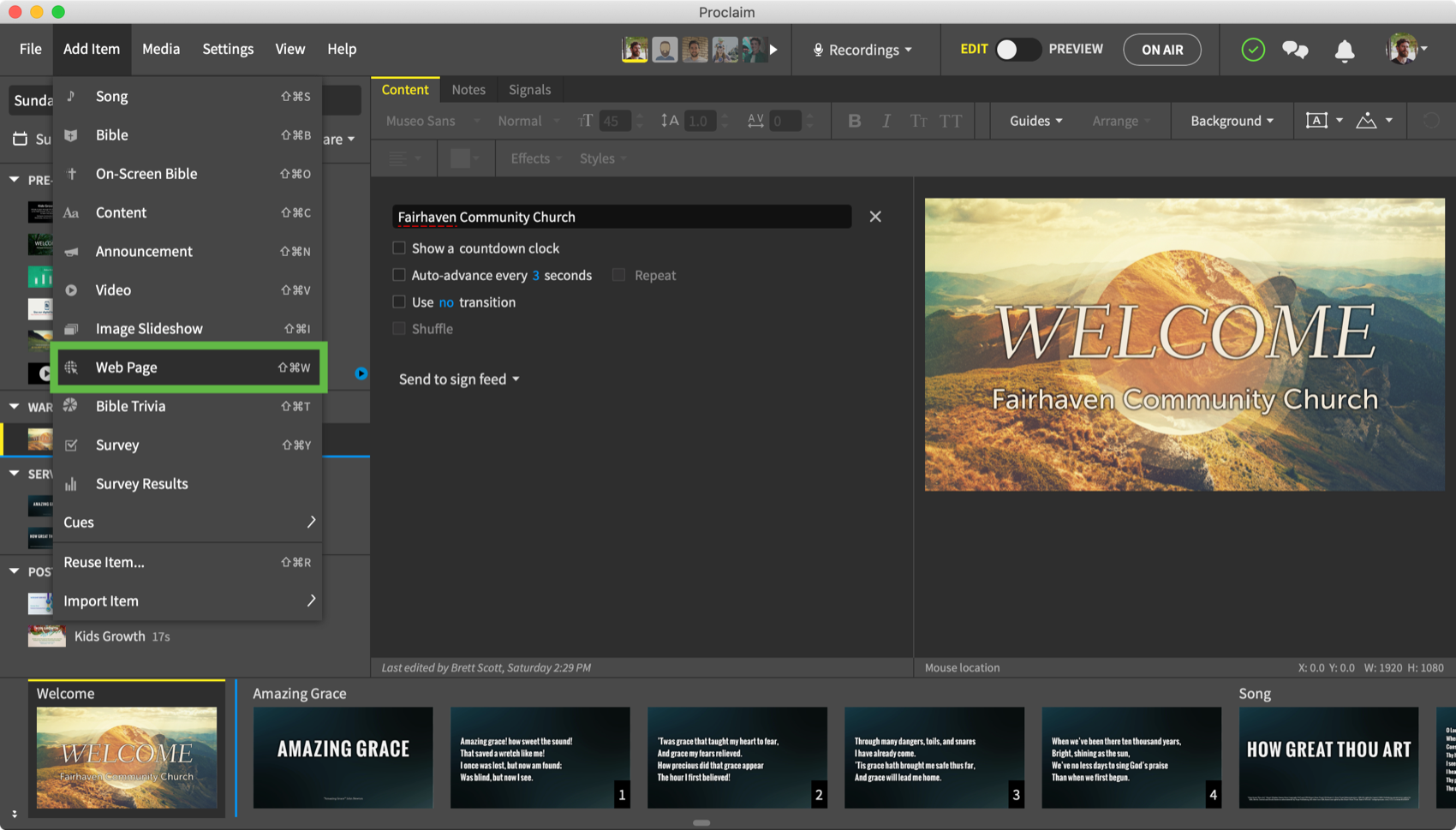Click the green sync checkmark icon

click(x=1253, y=50)
